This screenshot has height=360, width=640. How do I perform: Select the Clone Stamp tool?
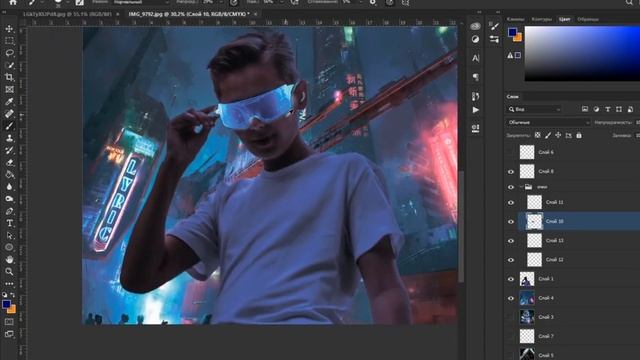(9, 138)
